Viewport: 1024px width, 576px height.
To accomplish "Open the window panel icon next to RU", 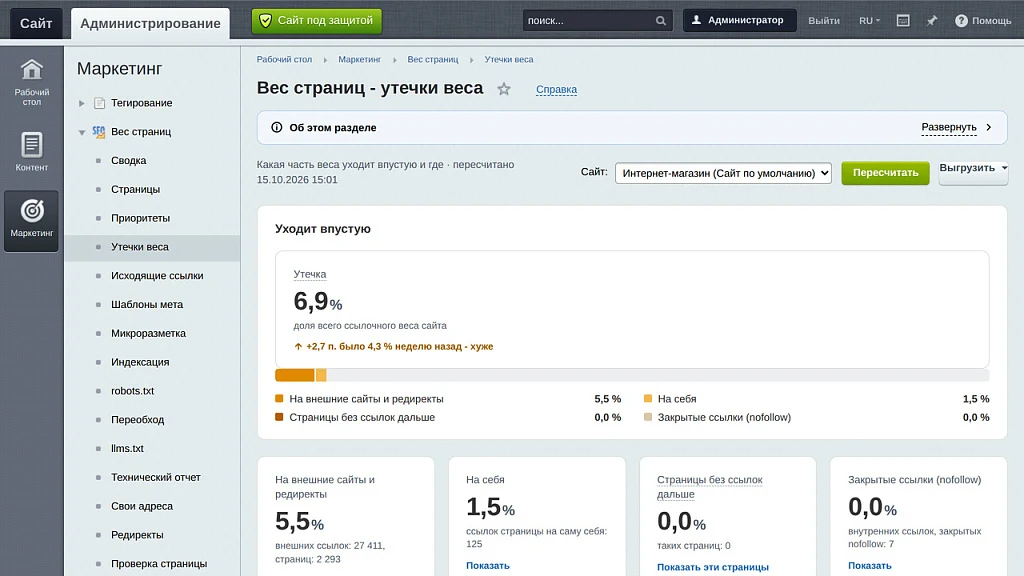I will pyautogui.click(x=903, y=21).
